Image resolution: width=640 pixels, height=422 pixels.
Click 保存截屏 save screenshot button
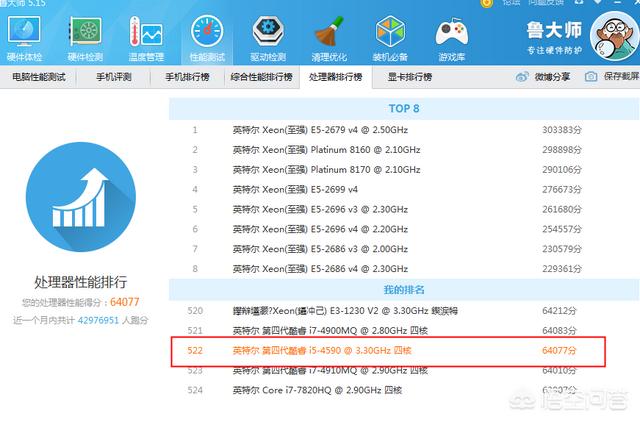pyautogui.click(x=621, y=76)
